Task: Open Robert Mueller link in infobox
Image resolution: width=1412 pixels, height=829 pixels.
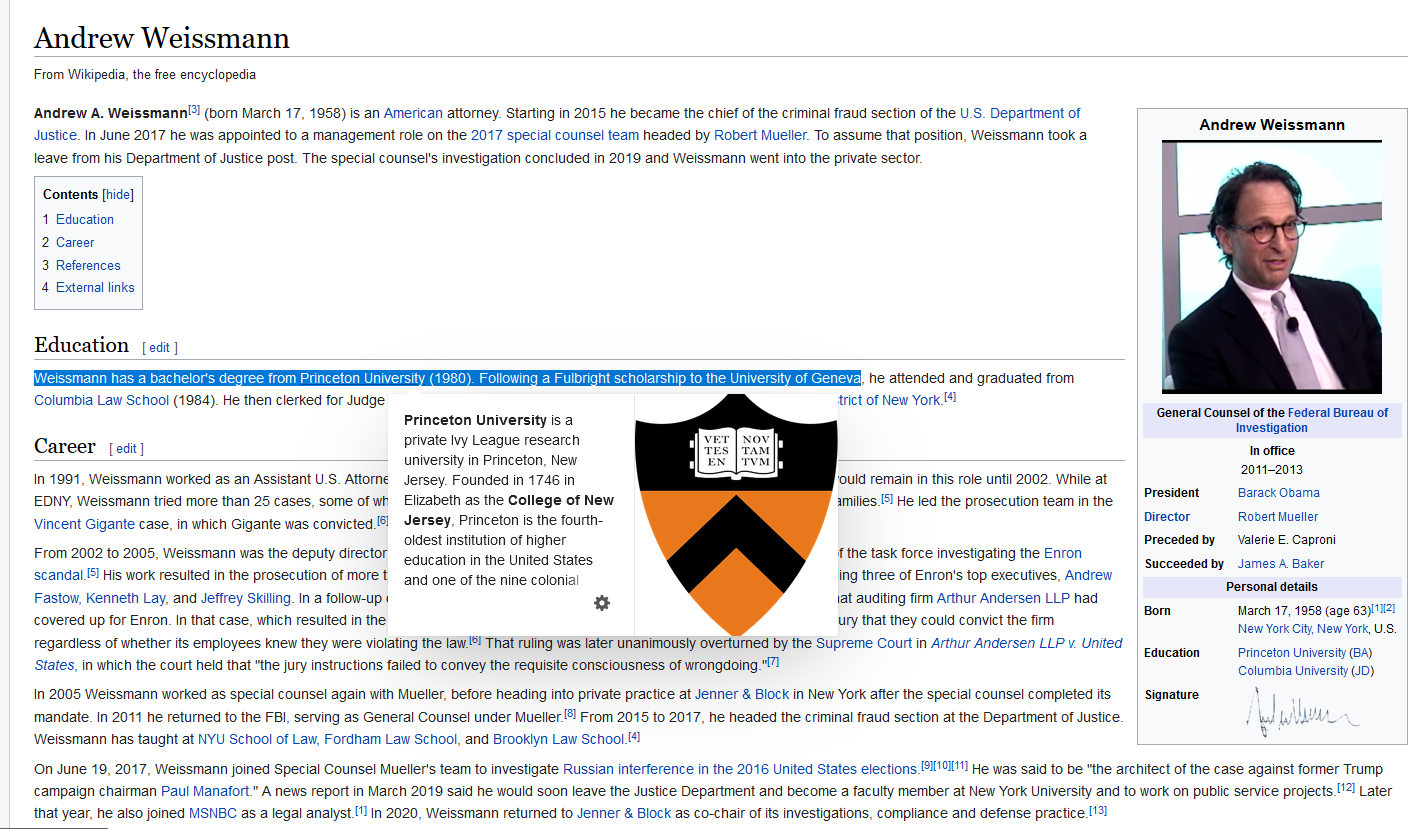Action: 1278,517
